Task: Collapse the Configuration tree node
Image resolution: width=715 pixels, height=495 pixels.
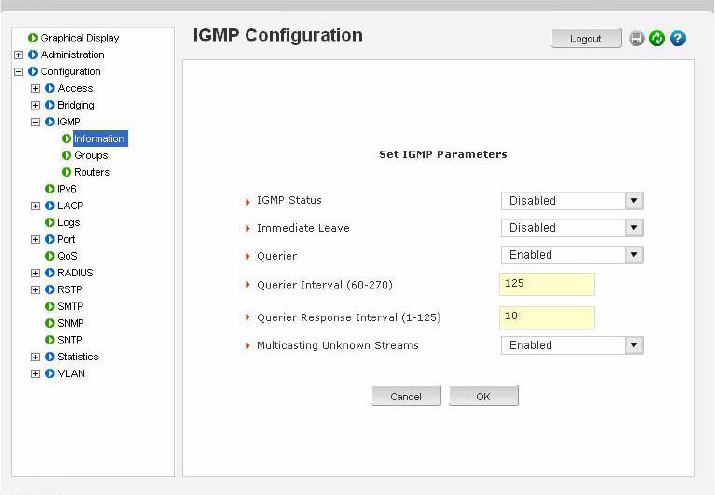Action: tap(18, 72)
